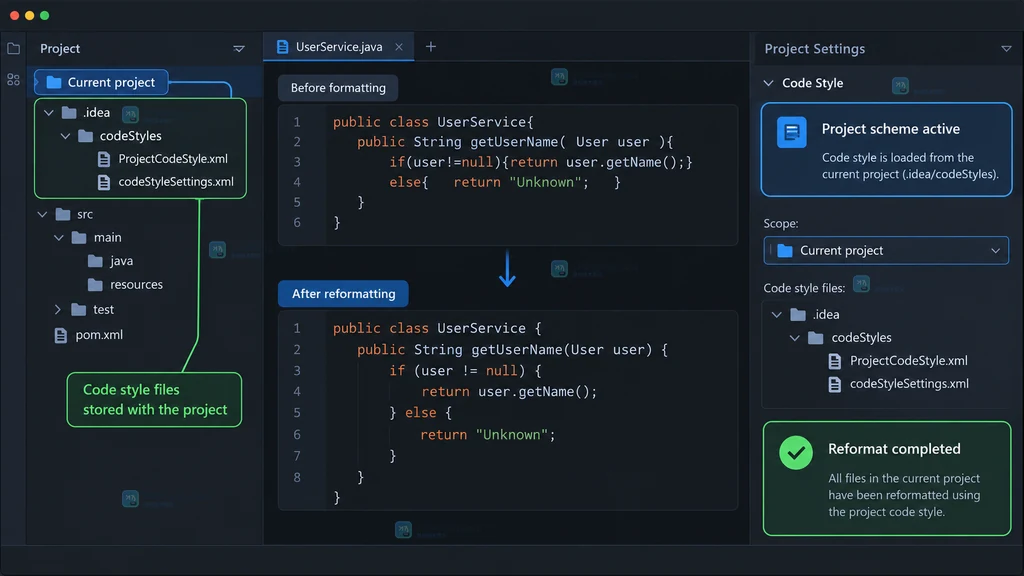Image resolution: width=1024 pixels, height=576 pixels.
Task: Collapse the main folder
Action: [x=59, y=238]
